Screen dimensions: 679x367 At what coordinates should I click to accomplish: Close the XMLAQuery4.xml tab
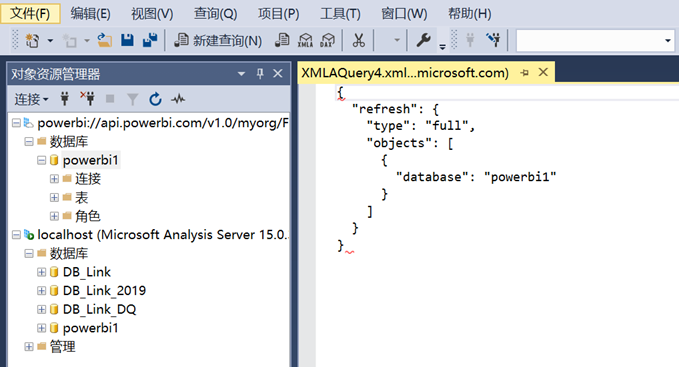[x=543, y=72]
